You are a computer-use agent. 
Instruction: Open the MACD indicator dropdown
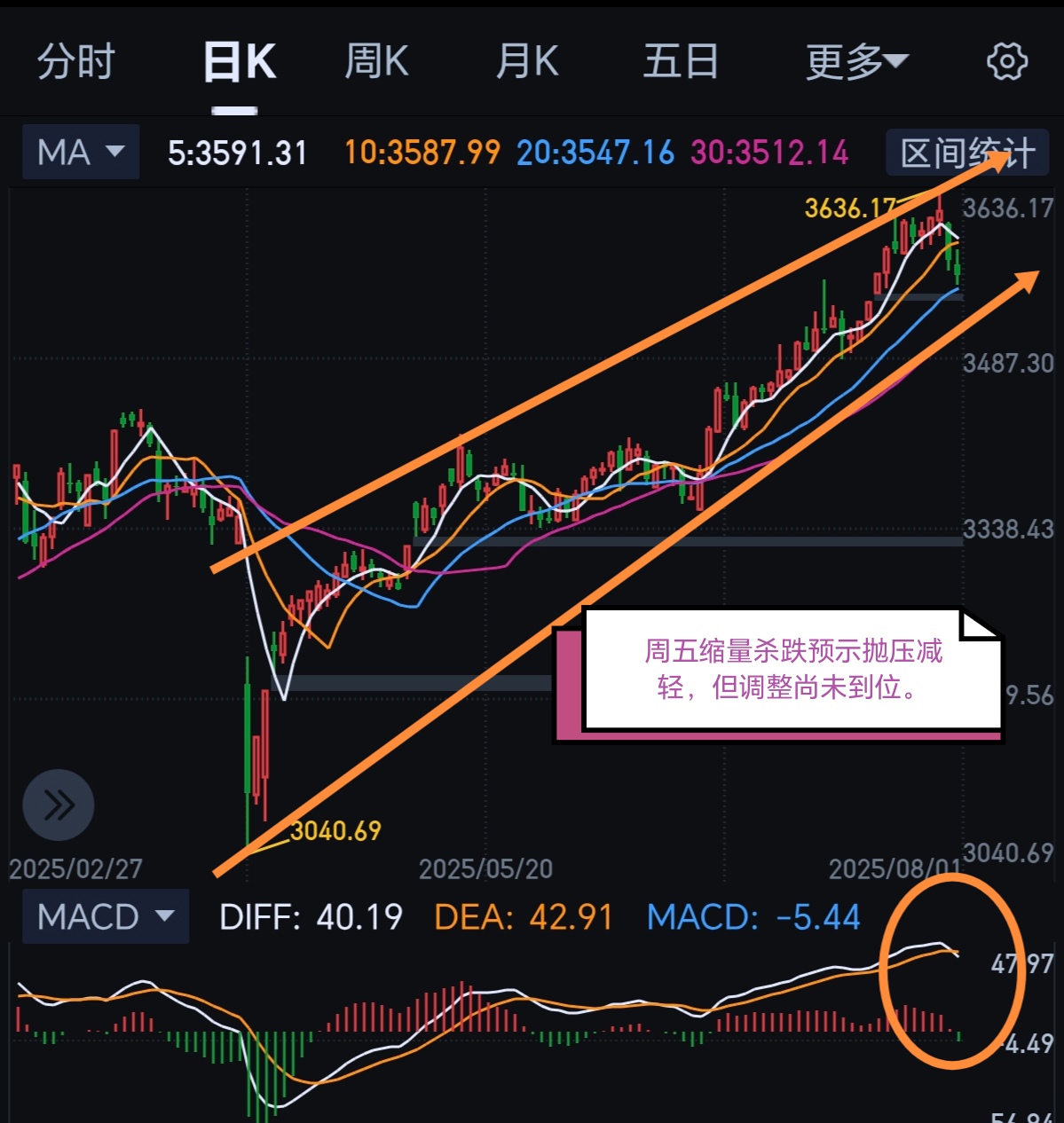106,916
